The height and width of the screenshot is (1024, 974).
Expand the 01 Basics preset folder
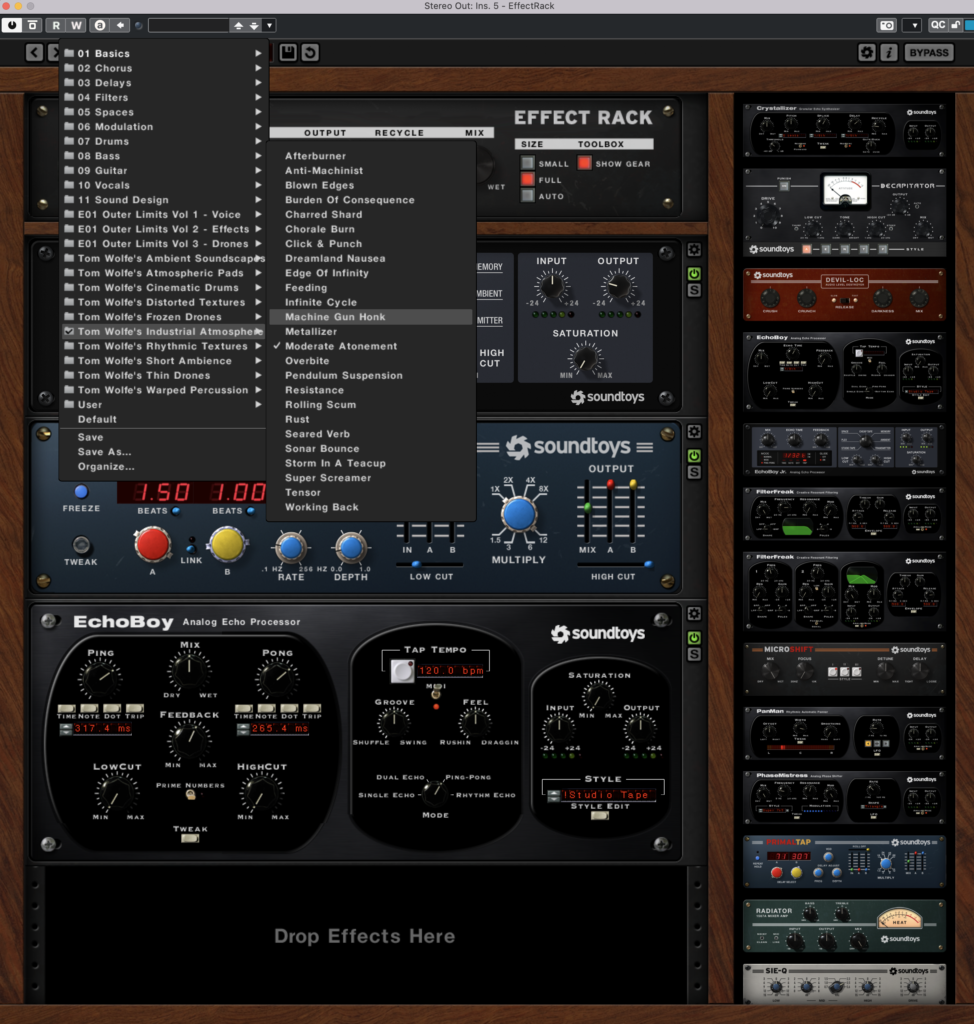163,54
